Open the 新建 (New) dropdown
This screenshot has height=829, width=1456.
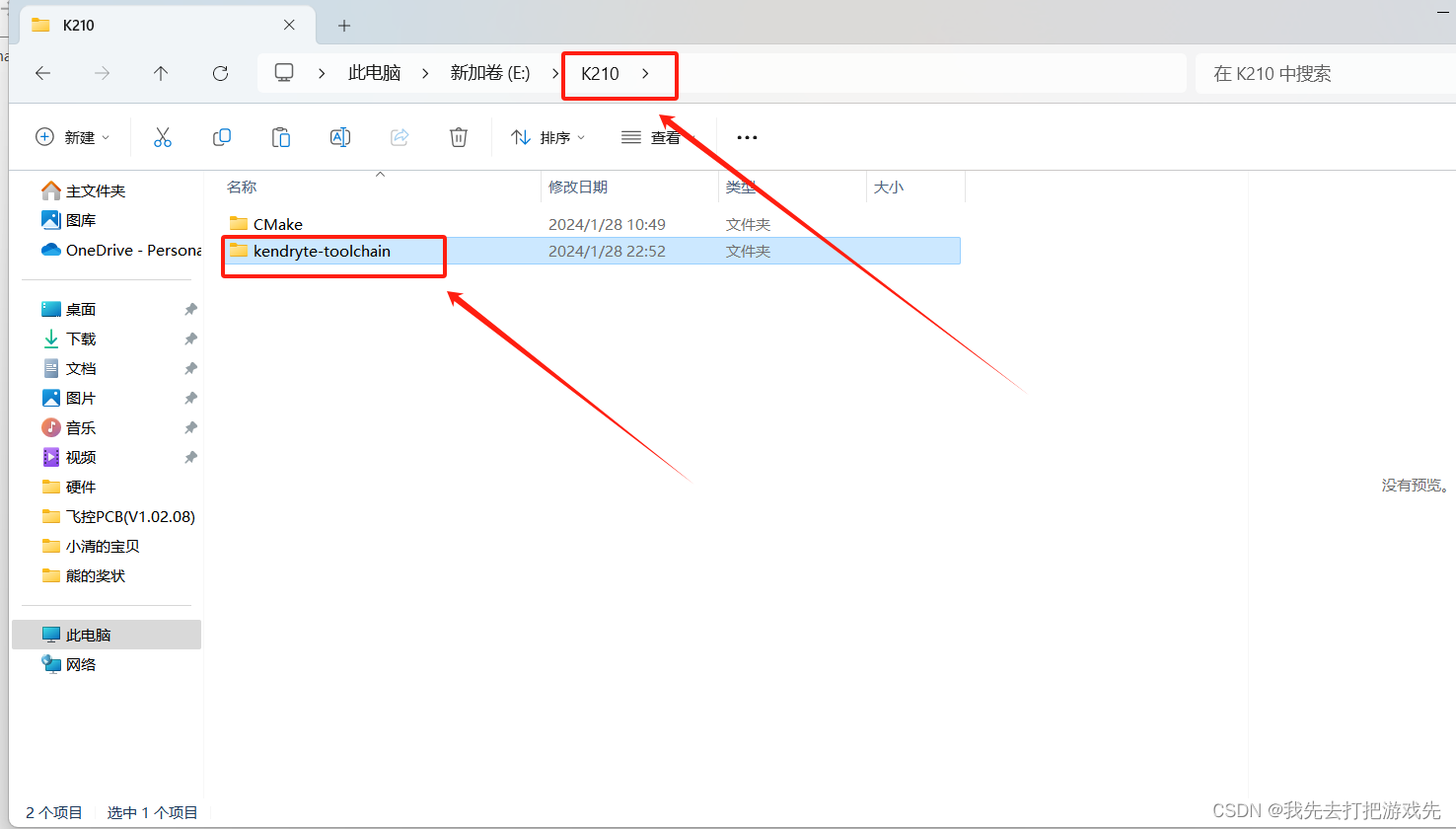(x=73, y=137)
